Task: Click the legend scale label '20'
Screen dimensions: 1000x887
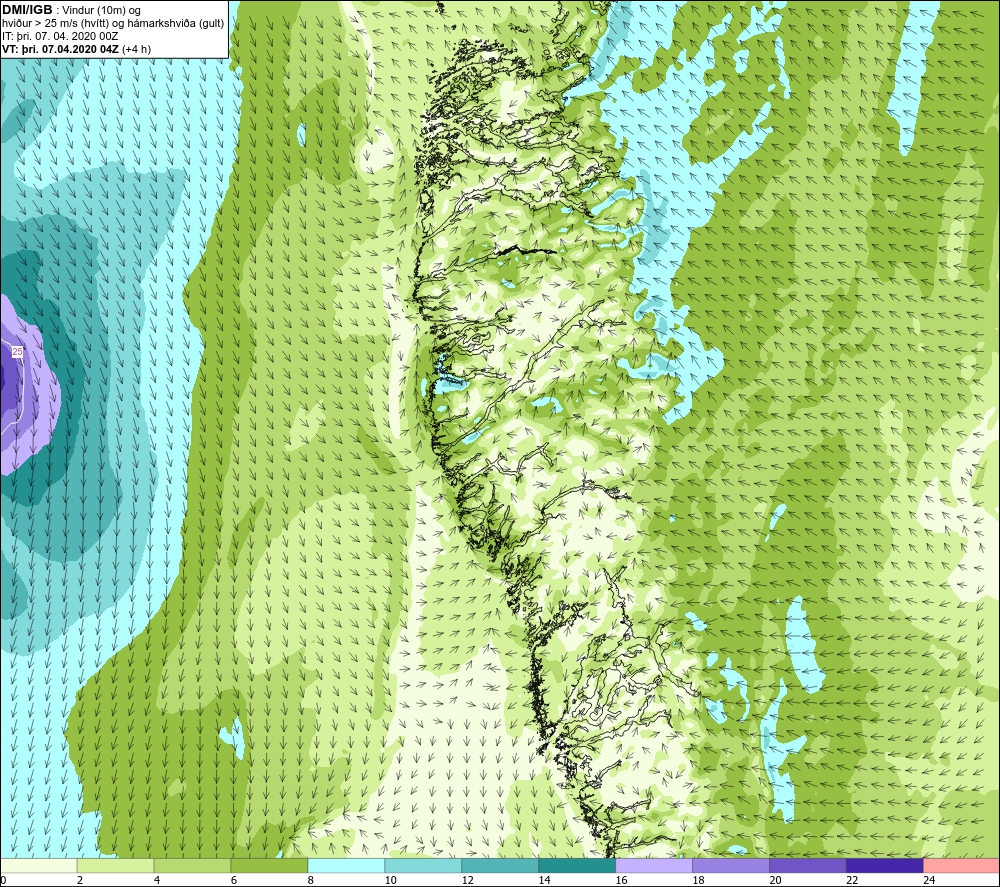Action: tap(776, 880)
